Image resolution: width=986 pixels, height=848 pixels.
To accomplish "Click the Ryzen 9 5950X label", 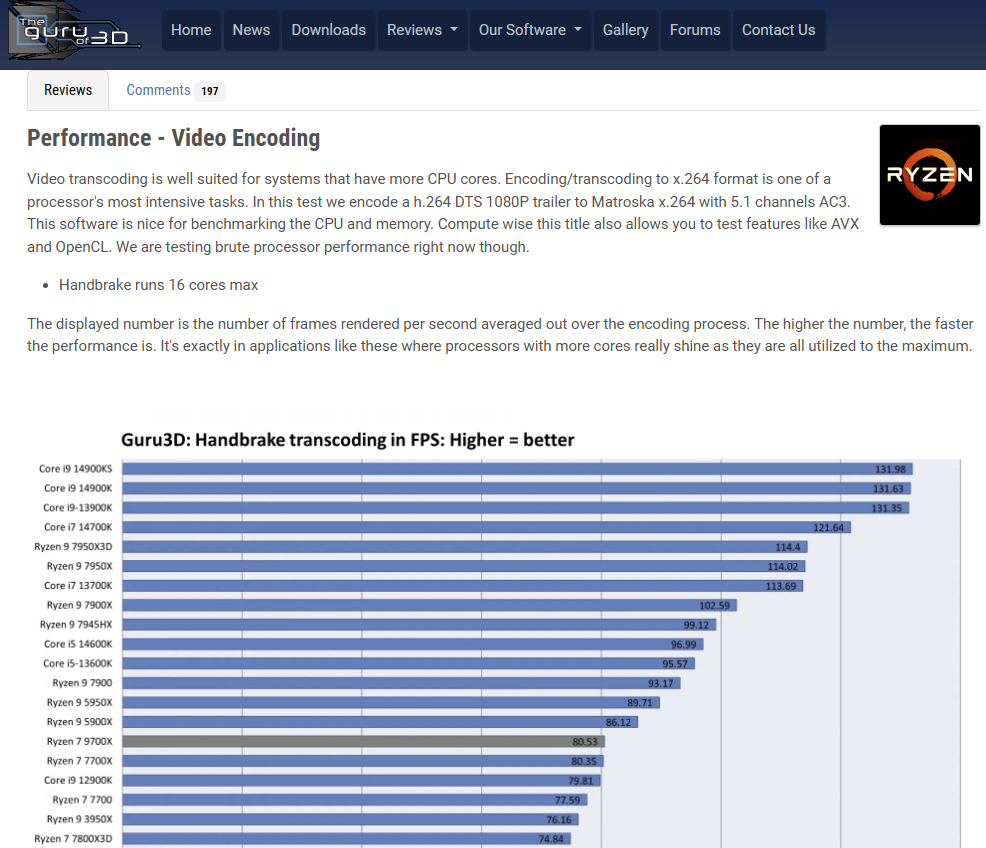I will 79,703.
